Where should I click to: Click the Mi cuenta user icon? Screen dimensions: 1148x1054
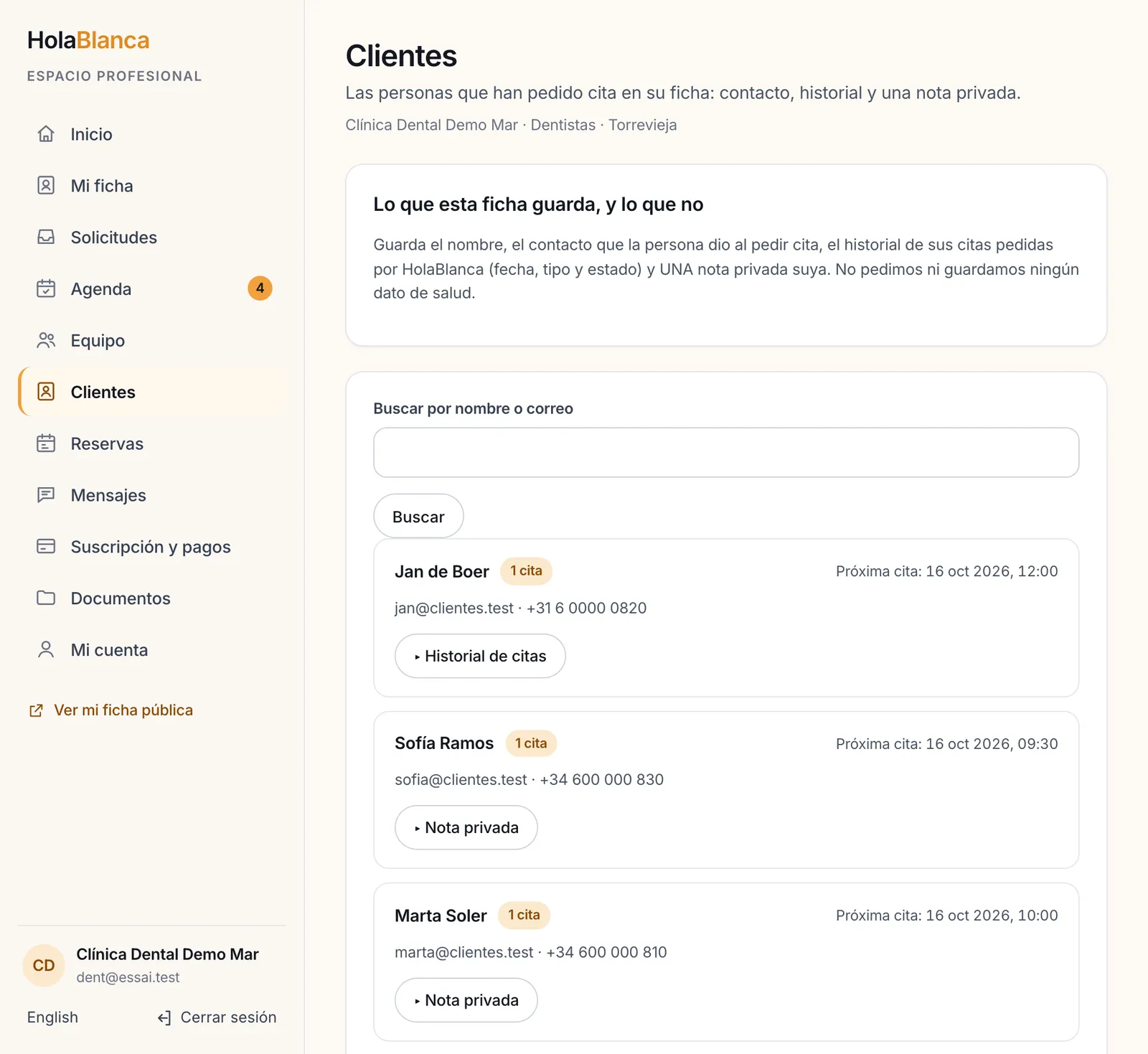(46, 650)
